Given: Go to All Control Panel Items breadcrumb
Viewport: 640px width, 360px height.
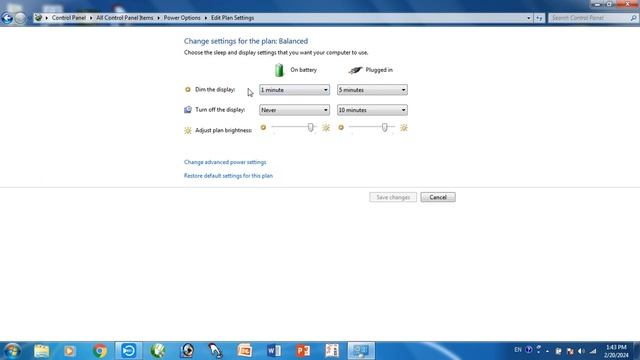Looking at the screenshot, I should click(124, 18).
